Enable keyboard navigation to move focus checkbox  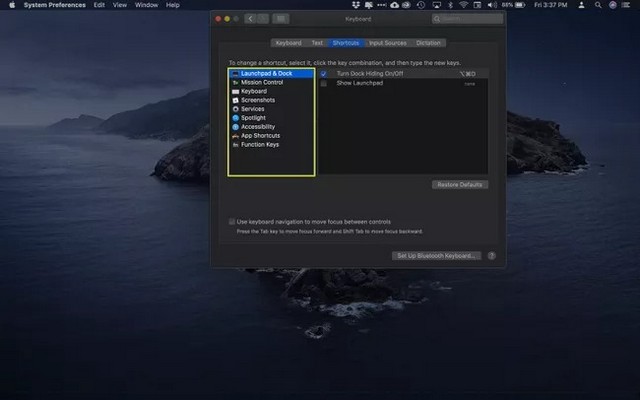[x=232, y=222]
